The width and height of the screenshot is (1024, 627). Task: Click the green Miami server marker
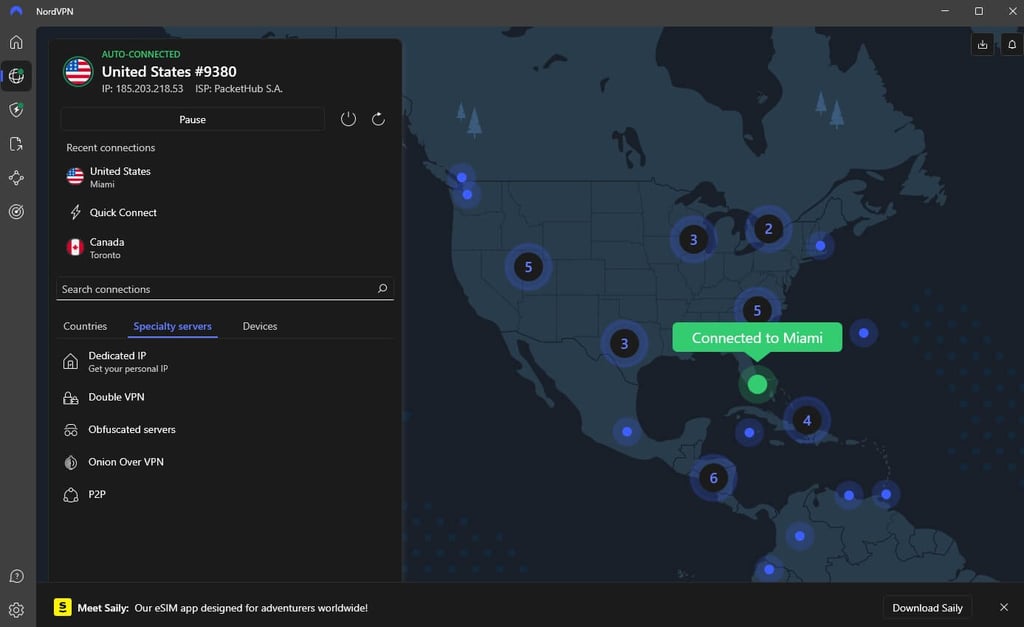point(757,384)
